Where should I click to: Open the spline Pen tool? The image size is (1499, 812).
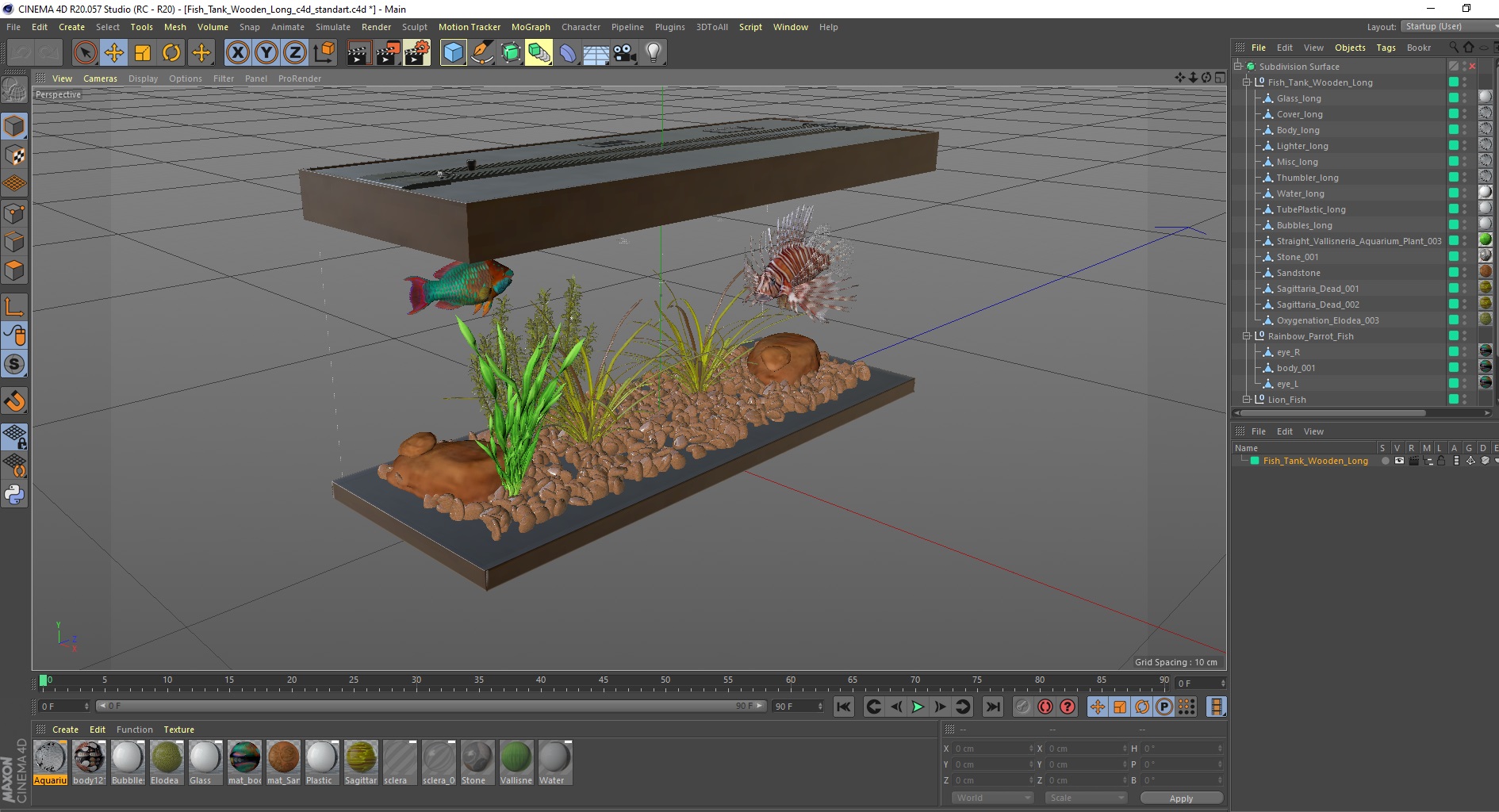481,53
